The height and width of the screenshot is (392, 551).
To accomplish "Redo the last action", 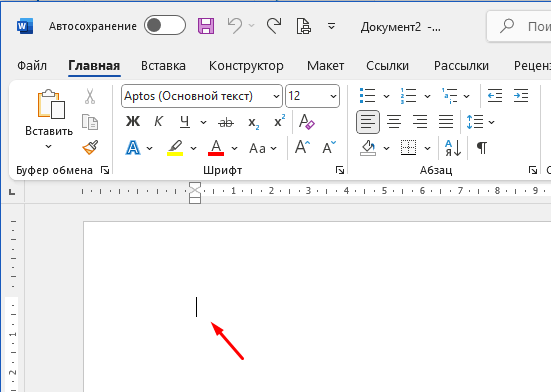I will [274, 26].
